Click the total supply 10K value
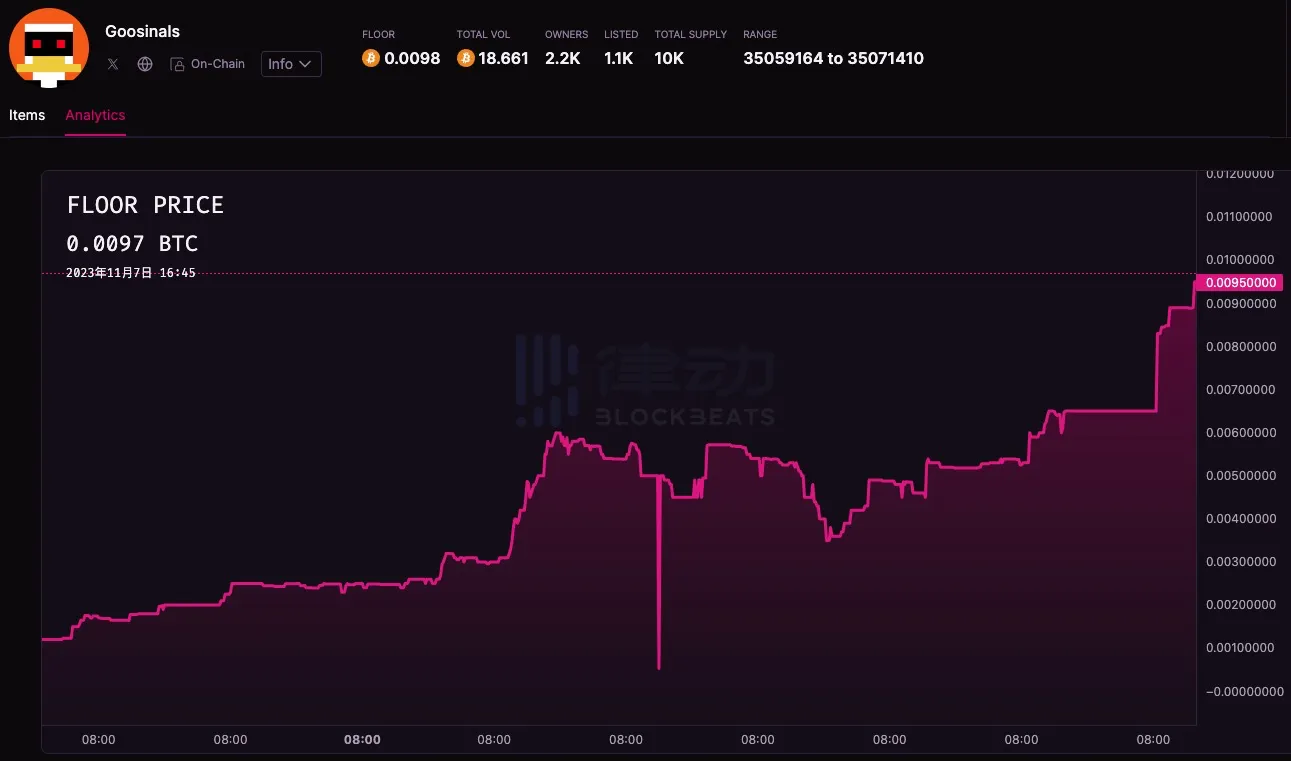Viewport: 1291px width, 761px height. (x=669, y=58)
